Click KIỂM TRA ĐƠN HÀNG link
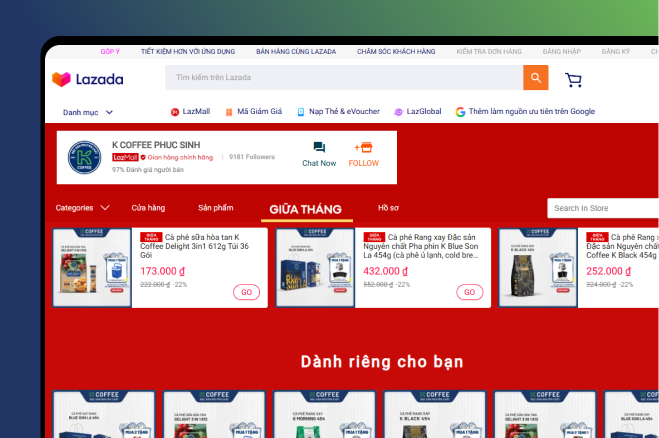This screenshot has width=659, height=438. pyautogui.click(x=489, y=52)
